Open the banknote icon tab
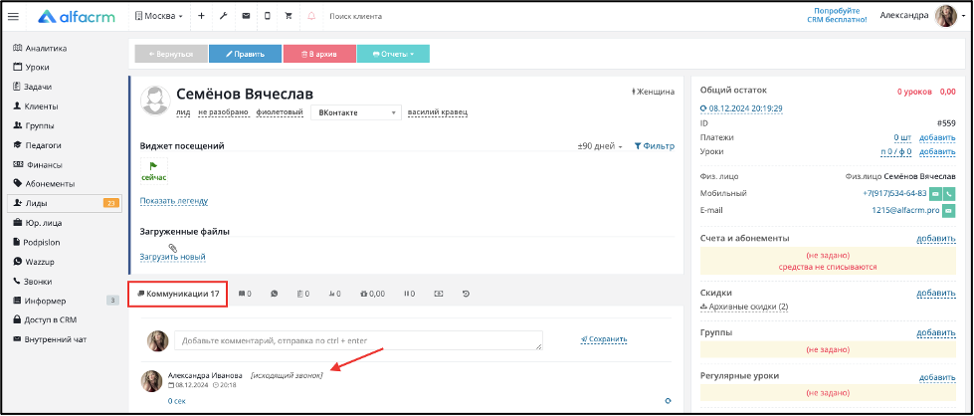974x416 pixels. point(439,294)
